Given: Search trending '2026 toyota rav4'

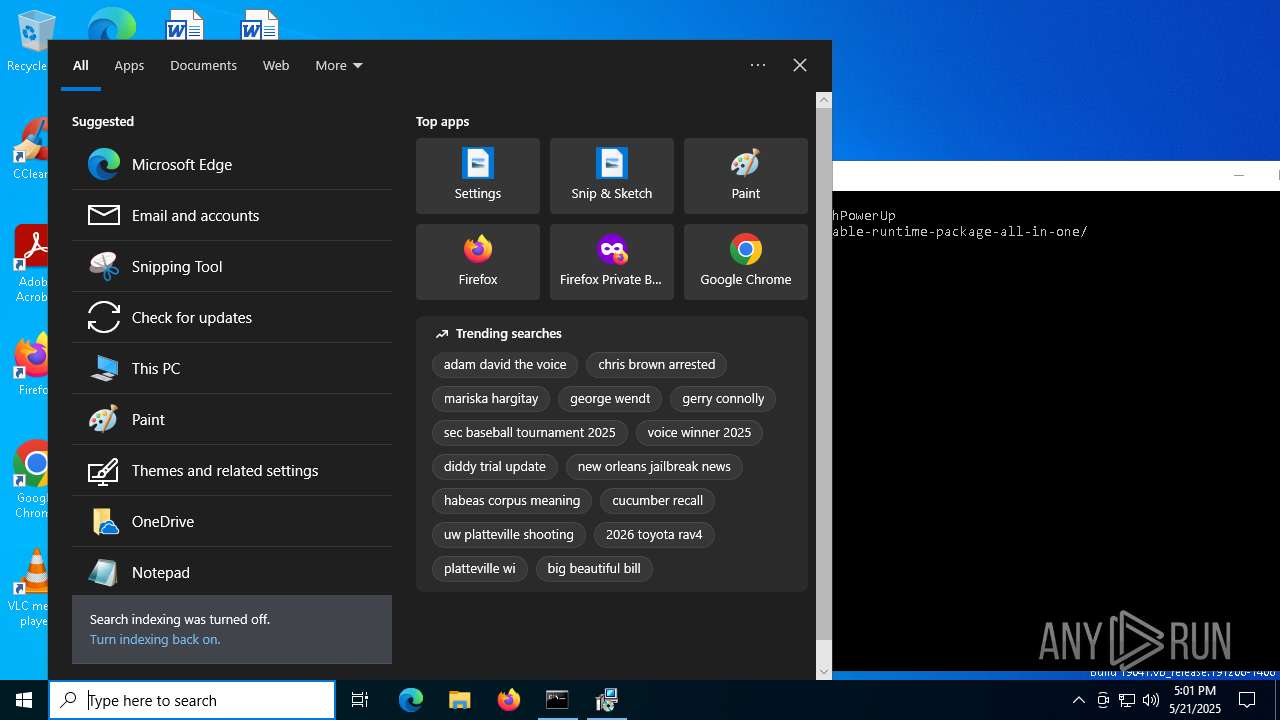Looking at the screenshot, I should pos(654,535).
